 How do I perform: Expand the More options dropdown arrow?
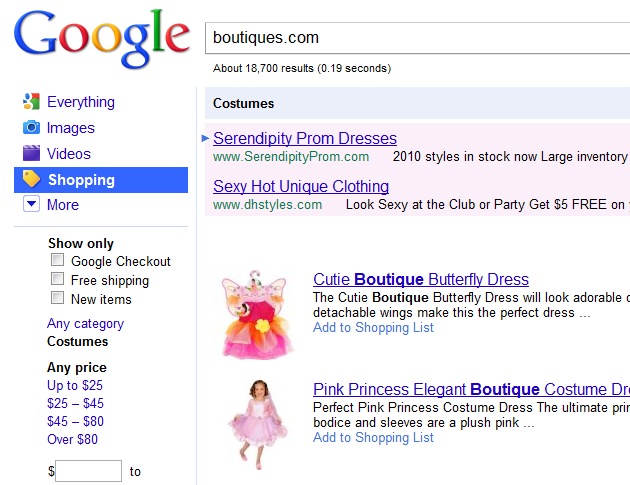pos(31,205)
